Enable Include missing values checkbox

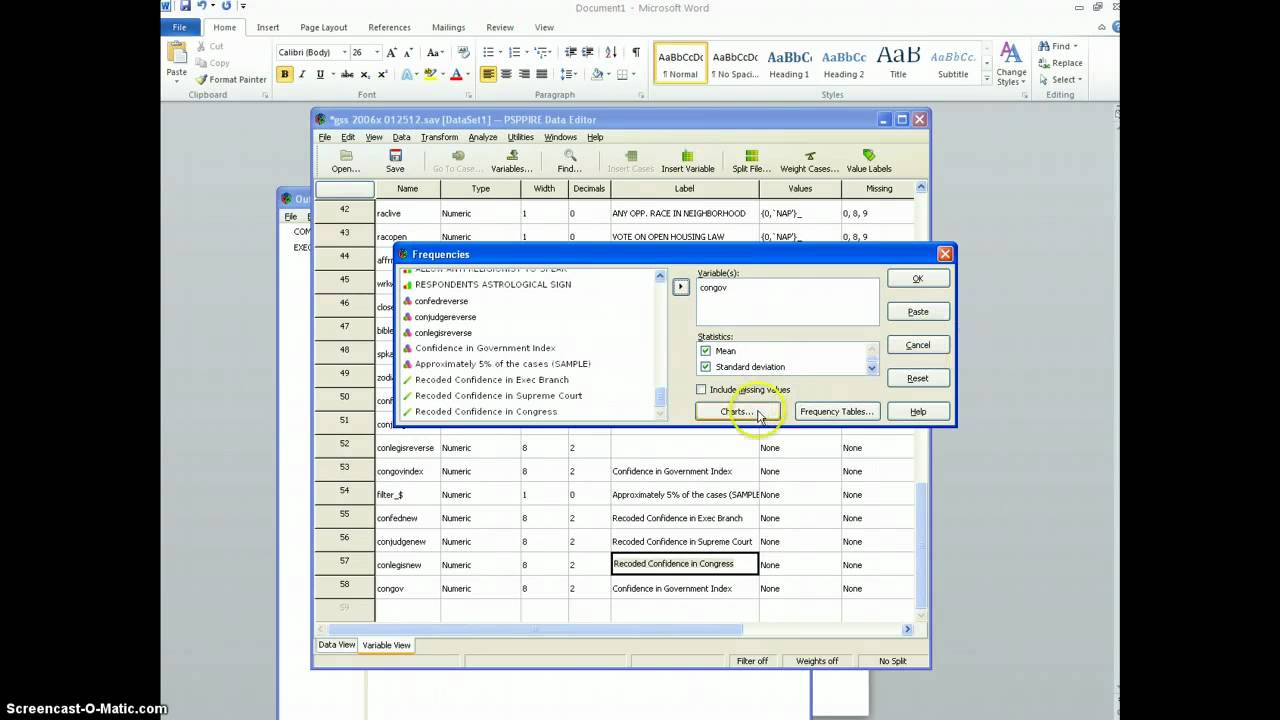click(x=701, y=390)
